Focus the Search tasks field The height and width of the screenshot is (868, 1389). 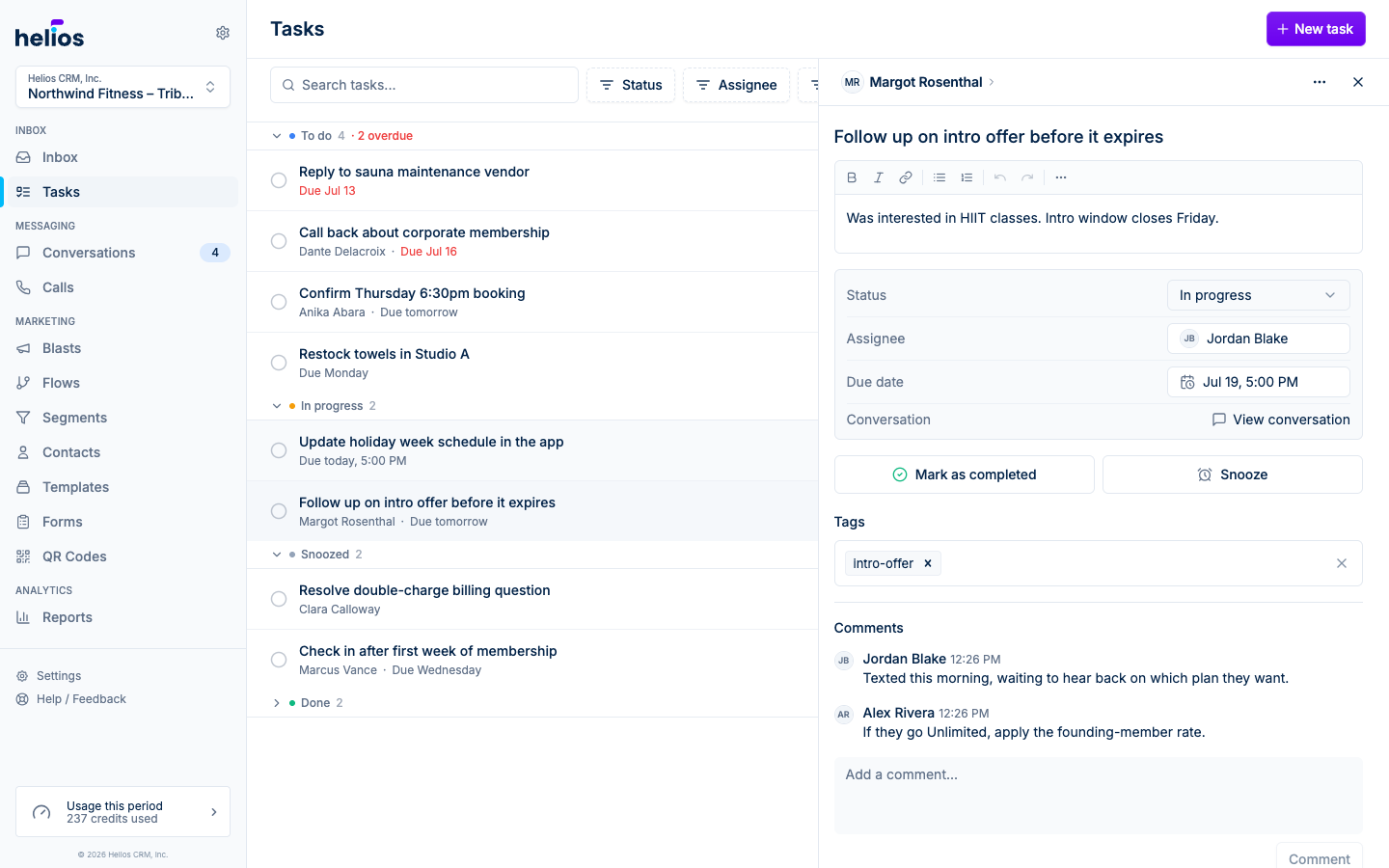(x=424, y=85)
